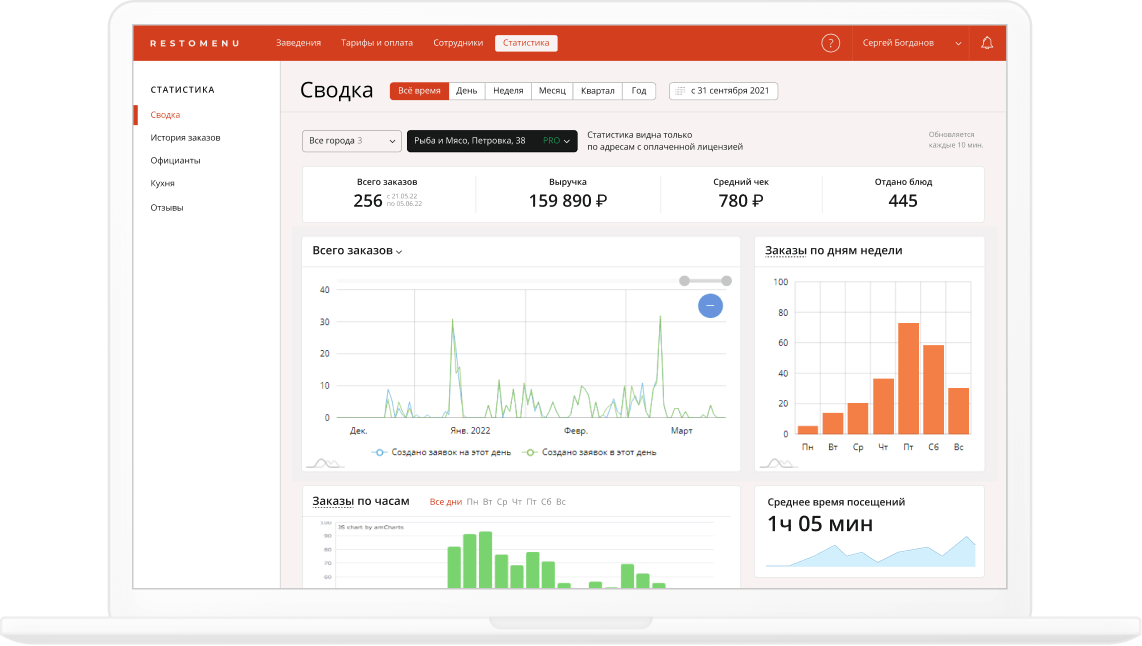The image size is (1142, 646).
Task: Open «Тарифы и оплата» menu item
Action: pyautogui.click(x=377, y=43)
